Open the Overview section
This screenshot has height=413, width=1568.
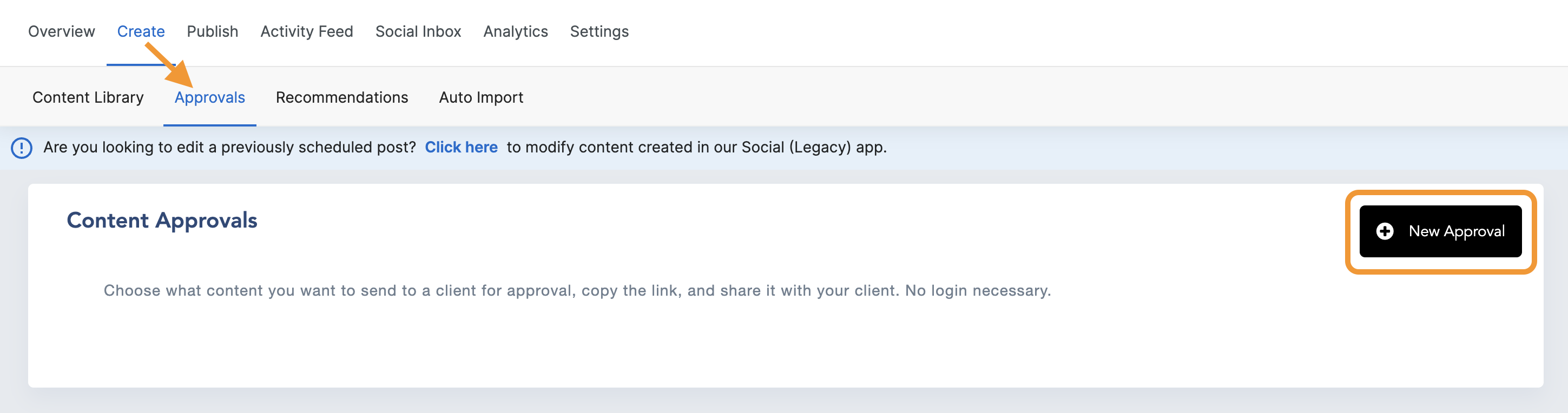(x=61, y=32)
